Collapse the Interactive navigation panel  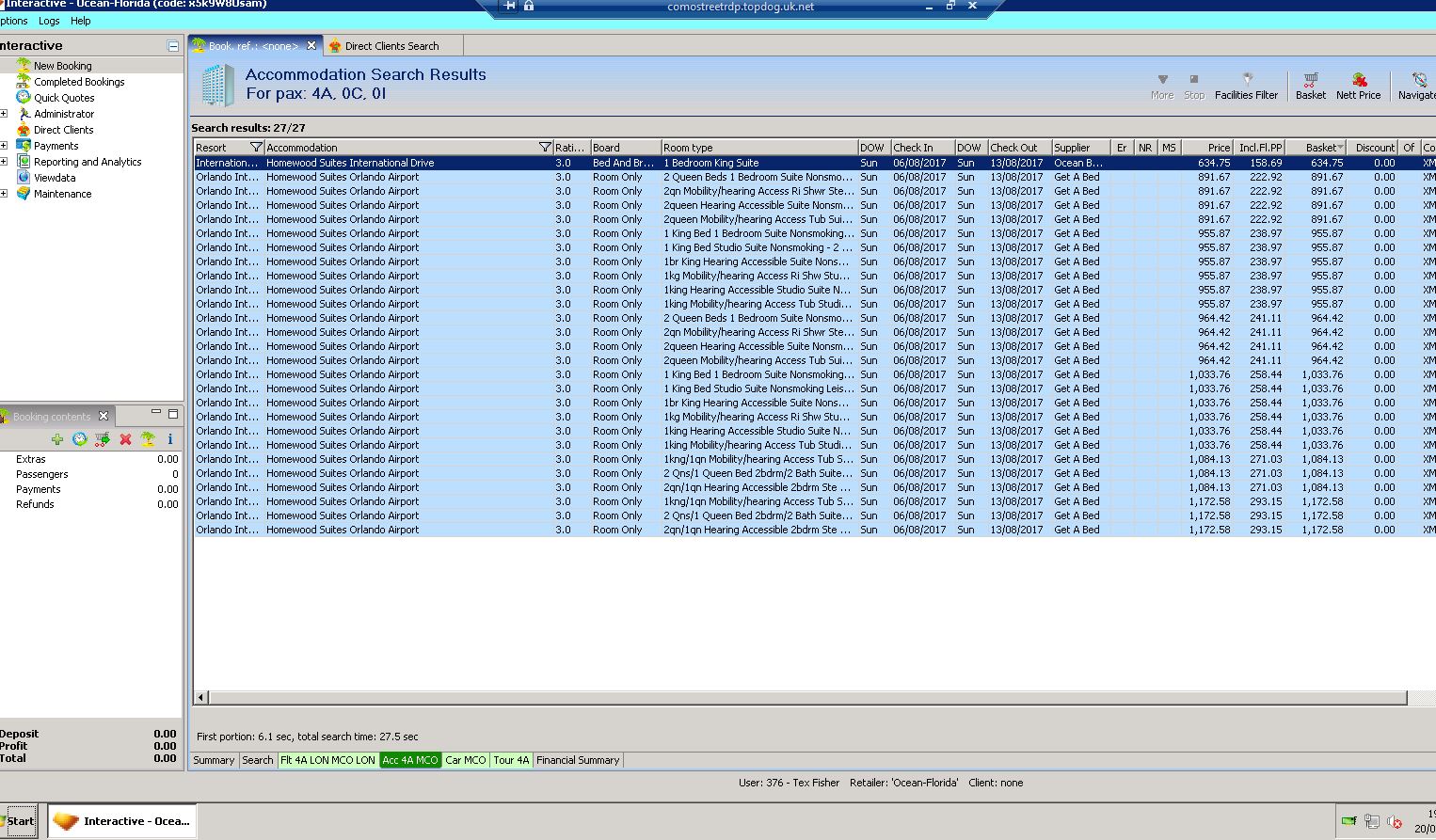[x=173, y=45]
